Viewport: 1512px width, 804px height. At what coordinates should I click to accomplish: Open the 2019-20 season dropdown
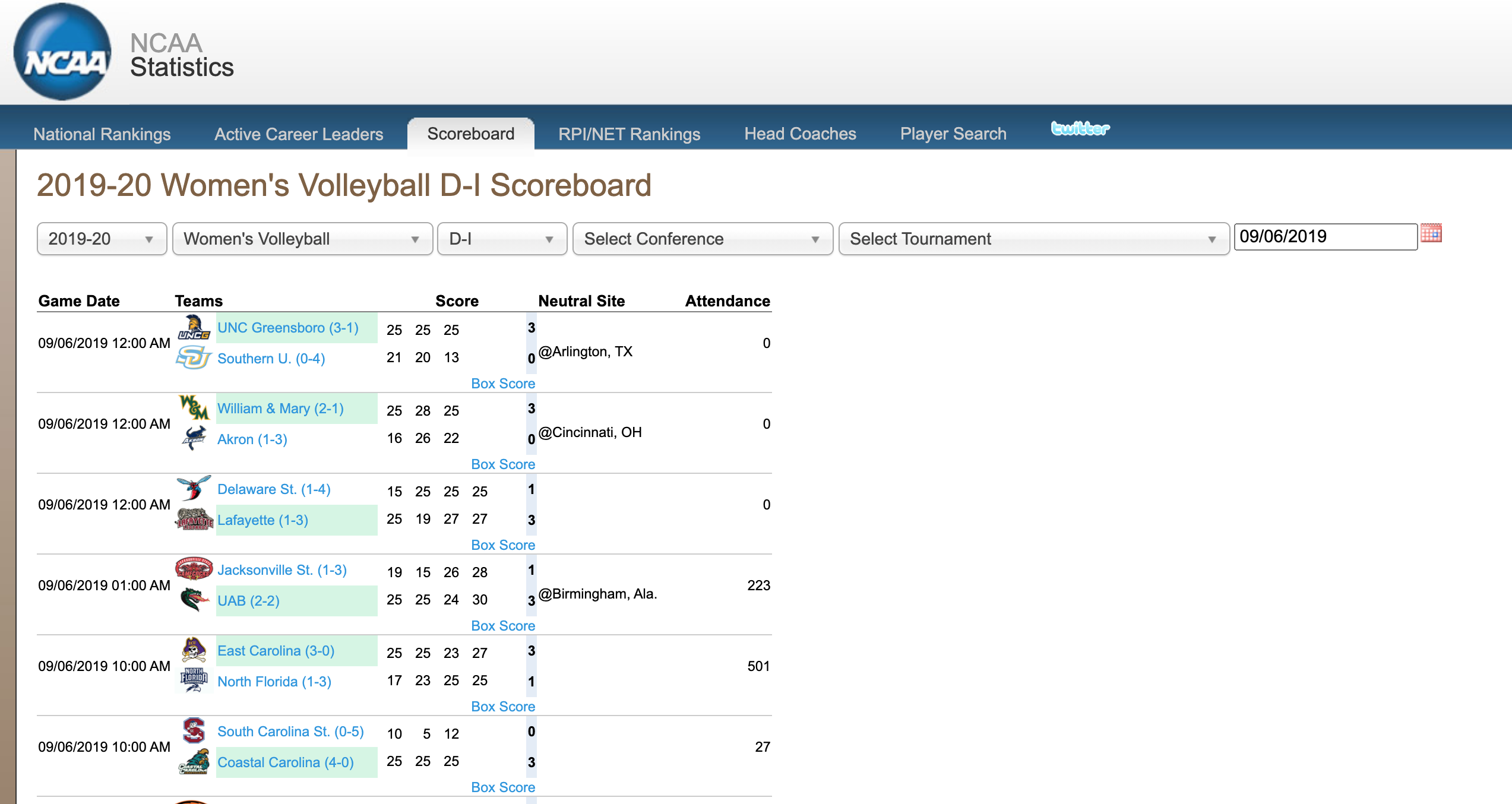click(102, 239)
